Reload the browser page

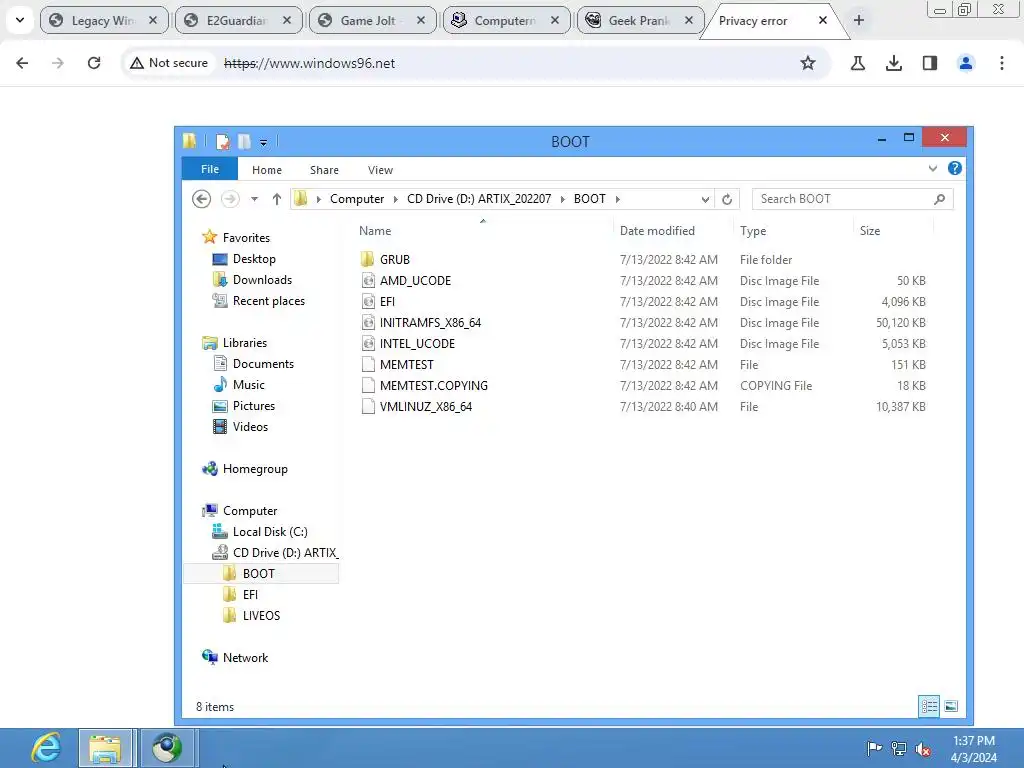click(94, 63)
